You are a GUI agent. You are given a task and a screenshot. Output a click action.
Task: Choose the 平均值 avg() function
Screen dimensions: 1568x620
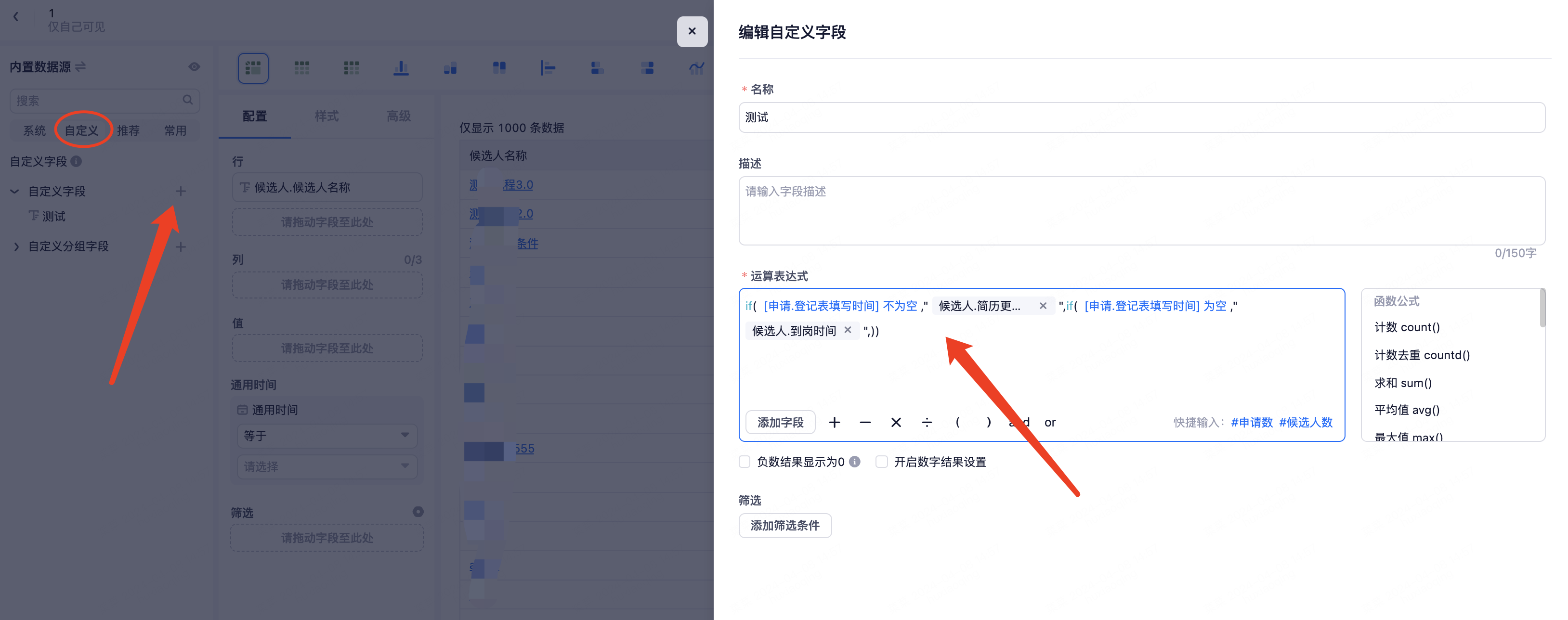click(x=1407, y=410)
